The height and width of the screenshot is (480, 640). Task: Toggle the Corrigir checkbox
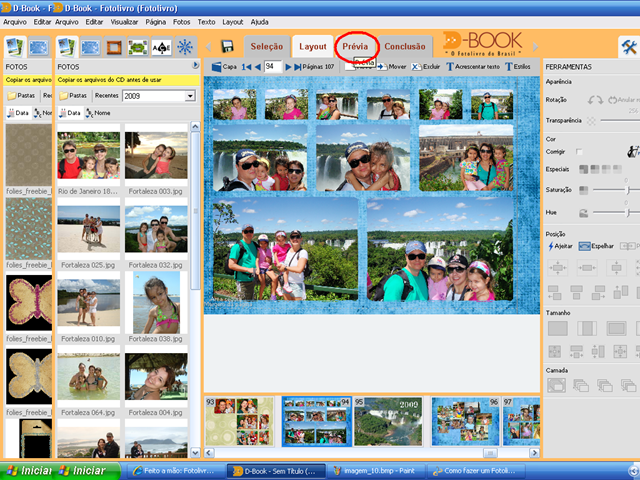click(x=579, y=151)
